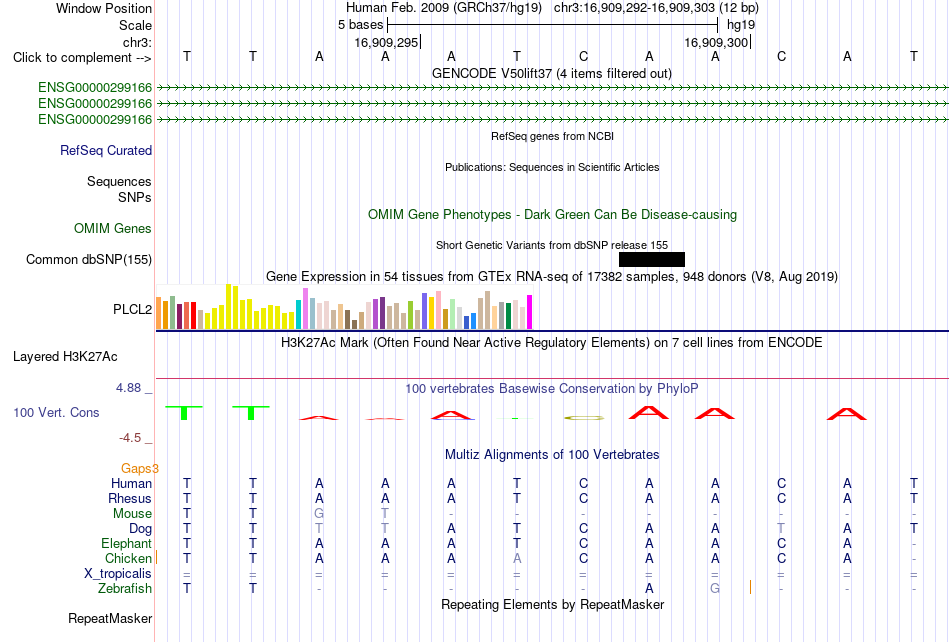Open the GENCODE V50lift37 track title
The image size is (950, 642).
click(552, 73)
